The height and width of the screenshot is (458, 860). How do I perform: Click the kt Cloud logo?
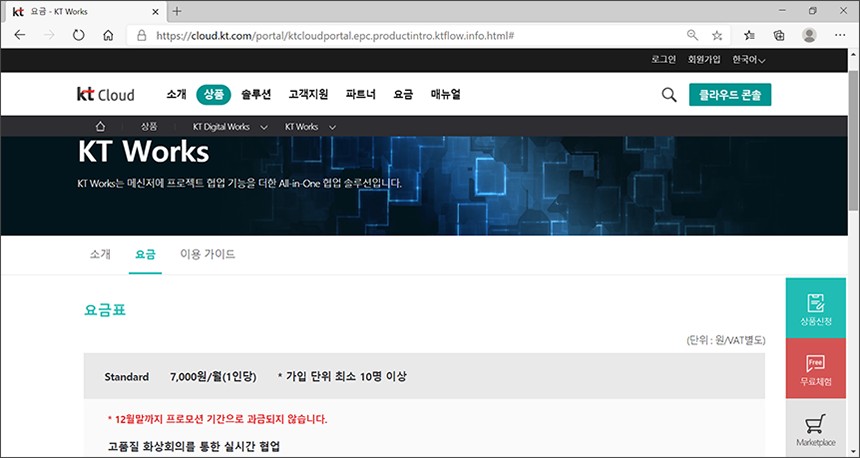[x=105, y=94]
